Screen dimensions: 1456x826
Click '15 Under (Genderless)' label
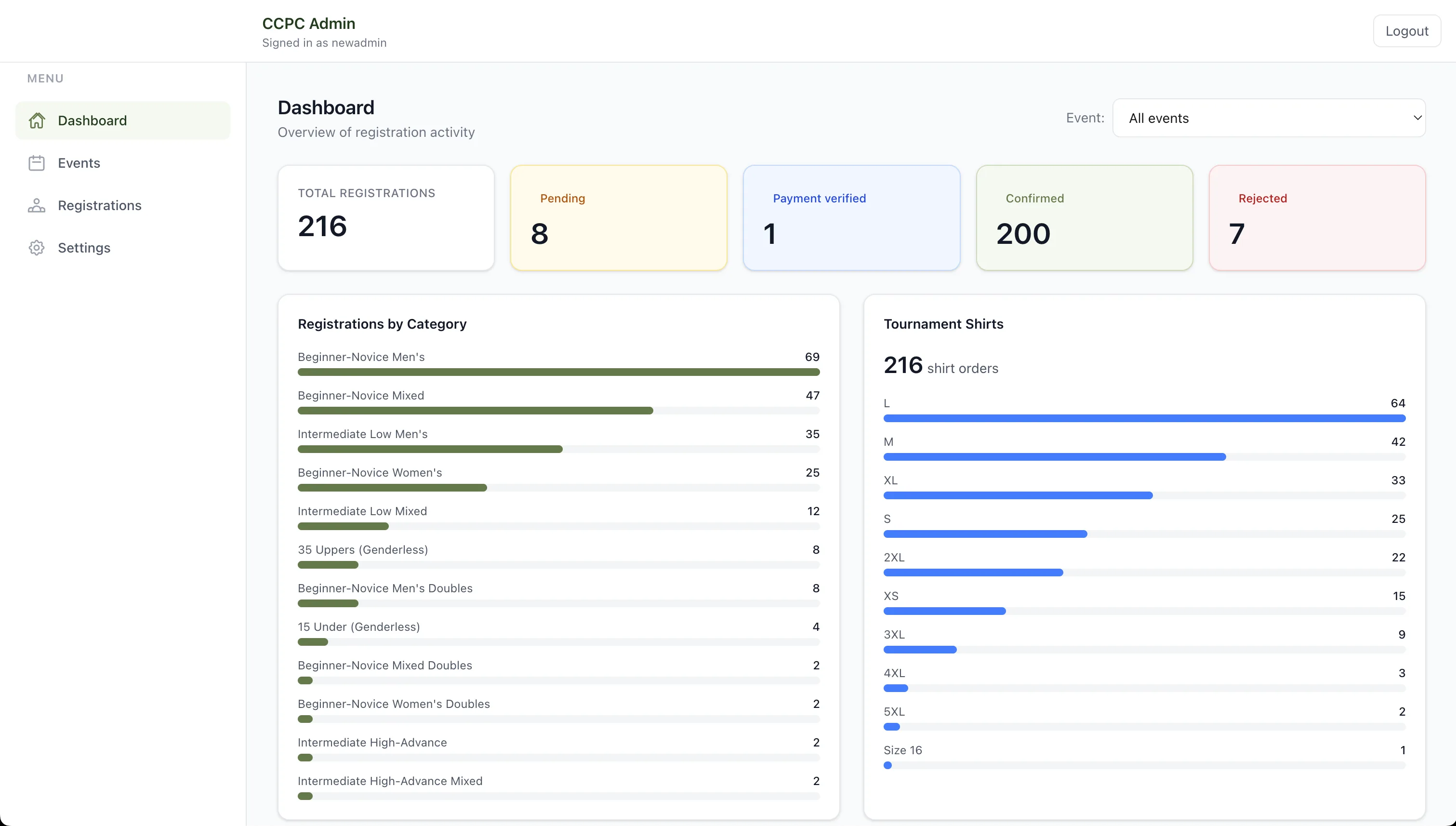pos(359,627)
